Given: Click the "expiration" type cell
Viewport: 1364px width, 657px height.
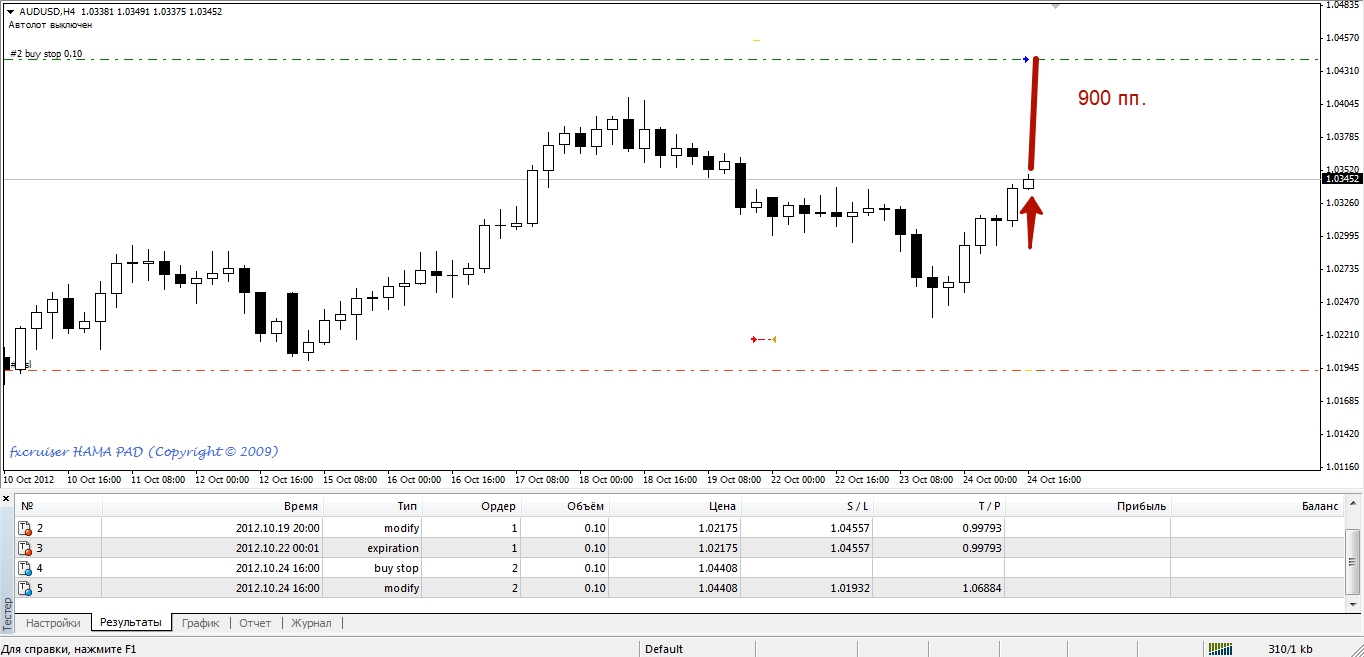Looking at the screenshot, I should click(x=393, y=548).
